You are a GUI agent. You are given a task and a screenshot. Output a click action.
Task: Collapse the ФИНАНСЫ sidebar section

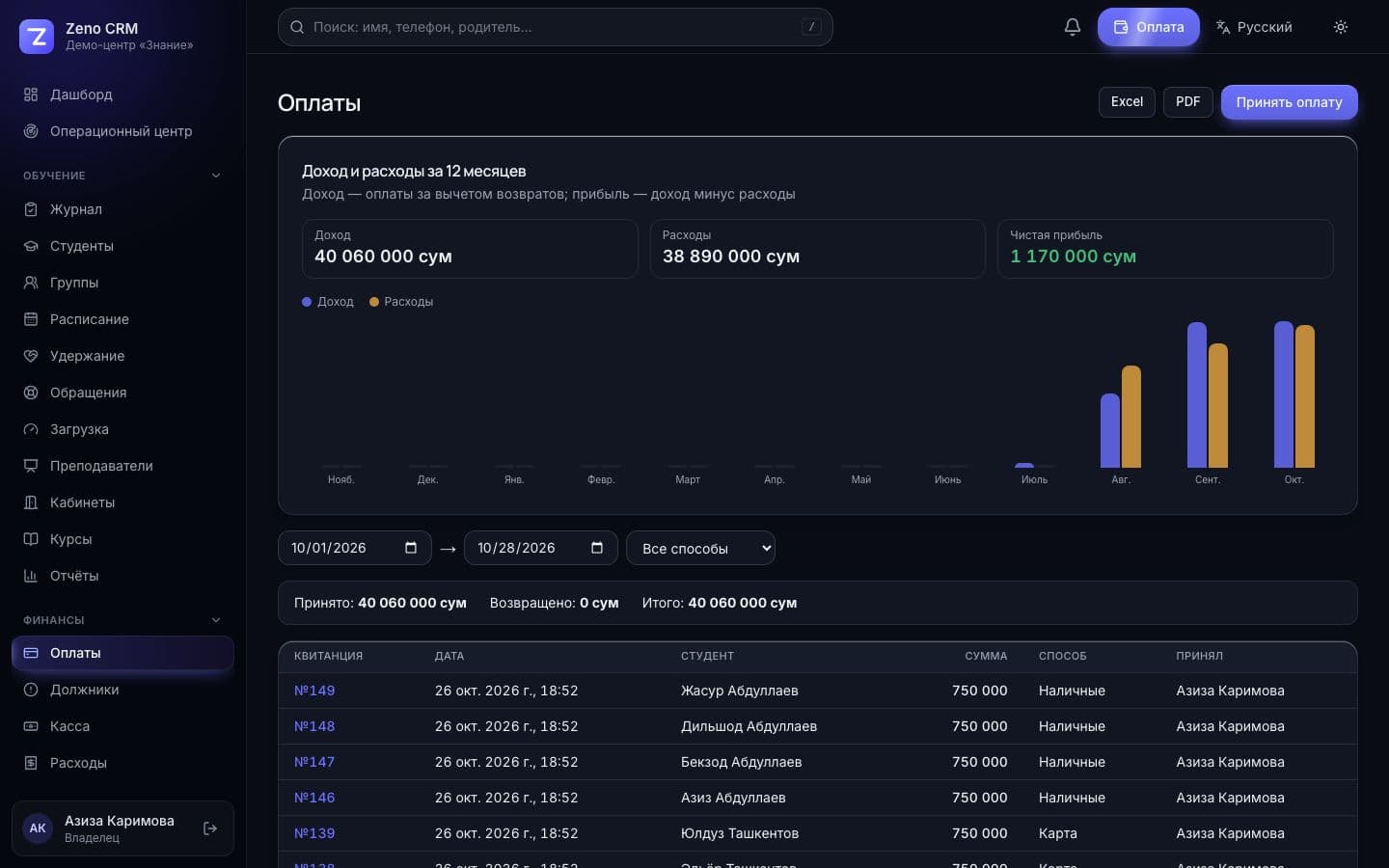click(216, 620)
